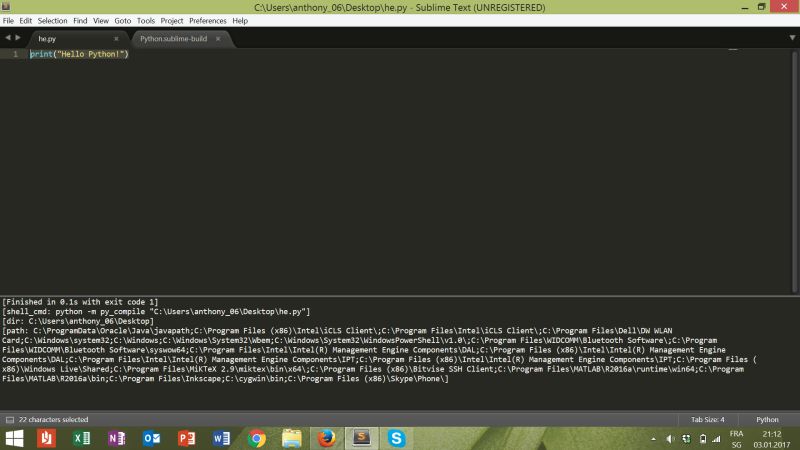Open the Selection menu
This screenshot has height=450, width=800.
tap(53, 21)
